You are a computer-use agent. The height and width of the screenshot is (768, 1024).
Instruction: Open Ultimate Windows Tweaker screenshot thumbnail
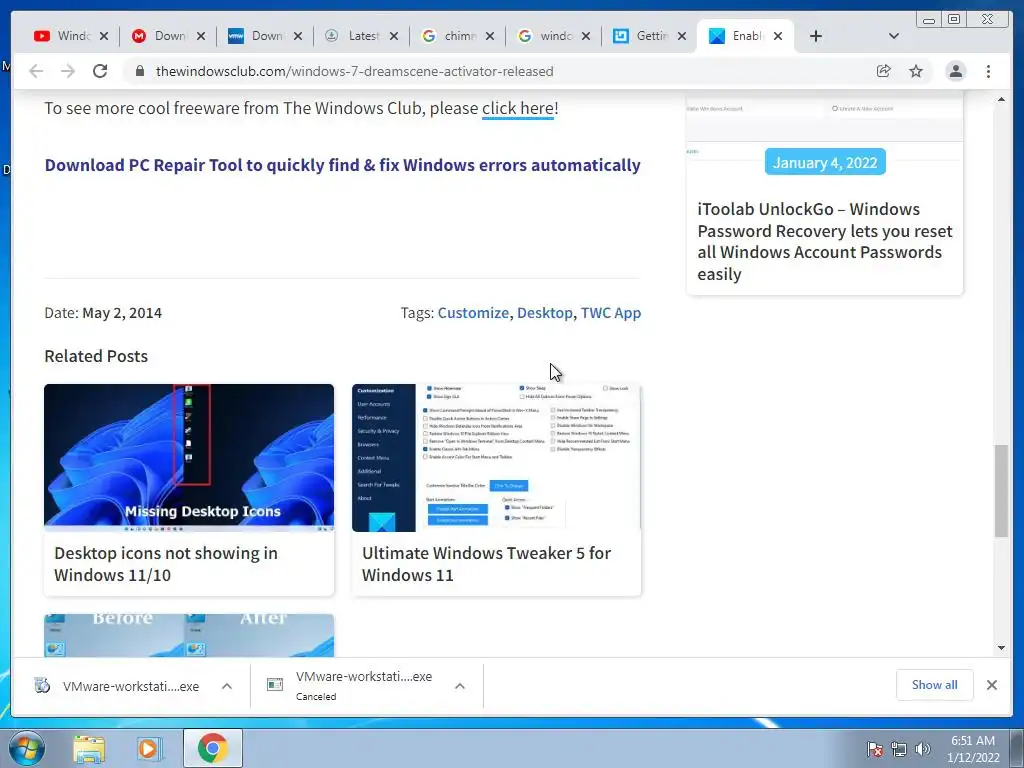[496, 457]
